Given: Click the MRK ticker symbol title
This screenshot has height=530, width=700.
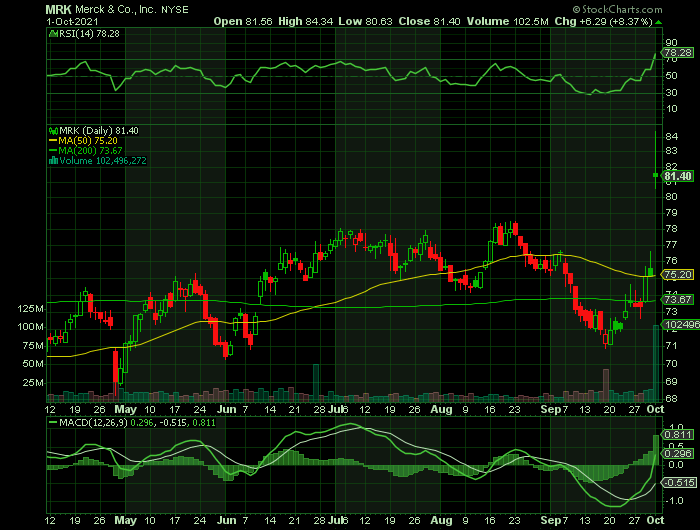Looking at the screenshot, I should pyautogui.click(x=58, y=9).
